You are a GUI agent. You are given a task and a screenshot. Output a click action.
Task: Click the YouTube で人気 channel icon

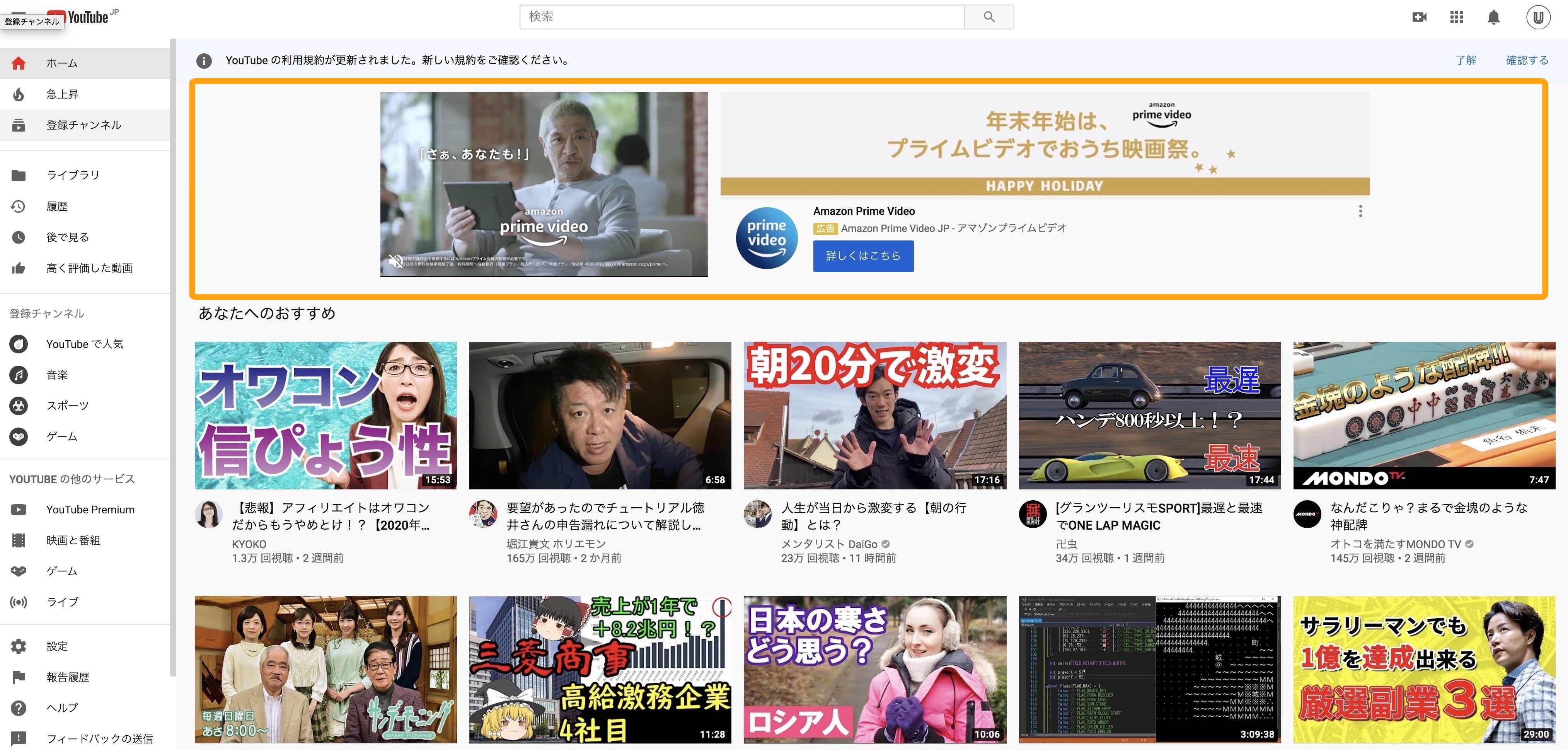[19, 344]
